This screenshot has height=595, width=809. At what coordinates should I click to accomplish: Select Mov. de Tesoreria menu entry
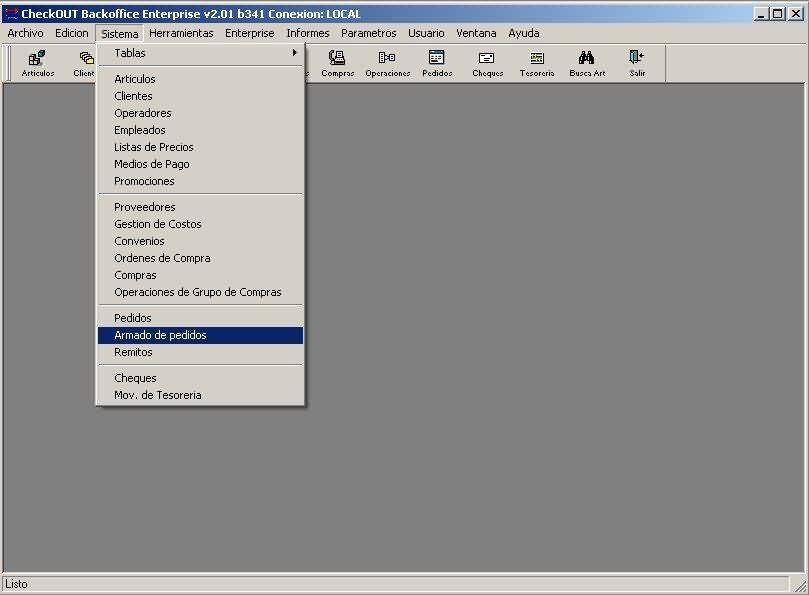[200, 395]
